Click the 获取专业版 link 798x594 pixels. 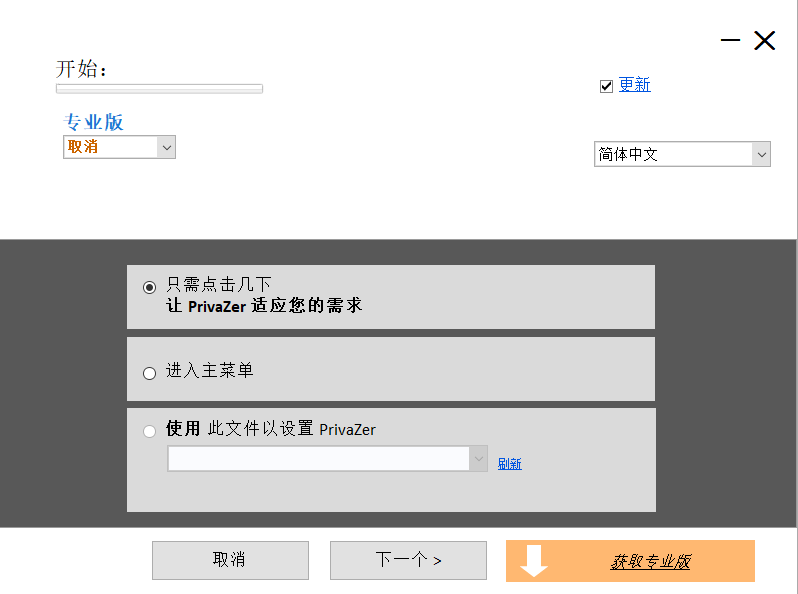point(650,561)
